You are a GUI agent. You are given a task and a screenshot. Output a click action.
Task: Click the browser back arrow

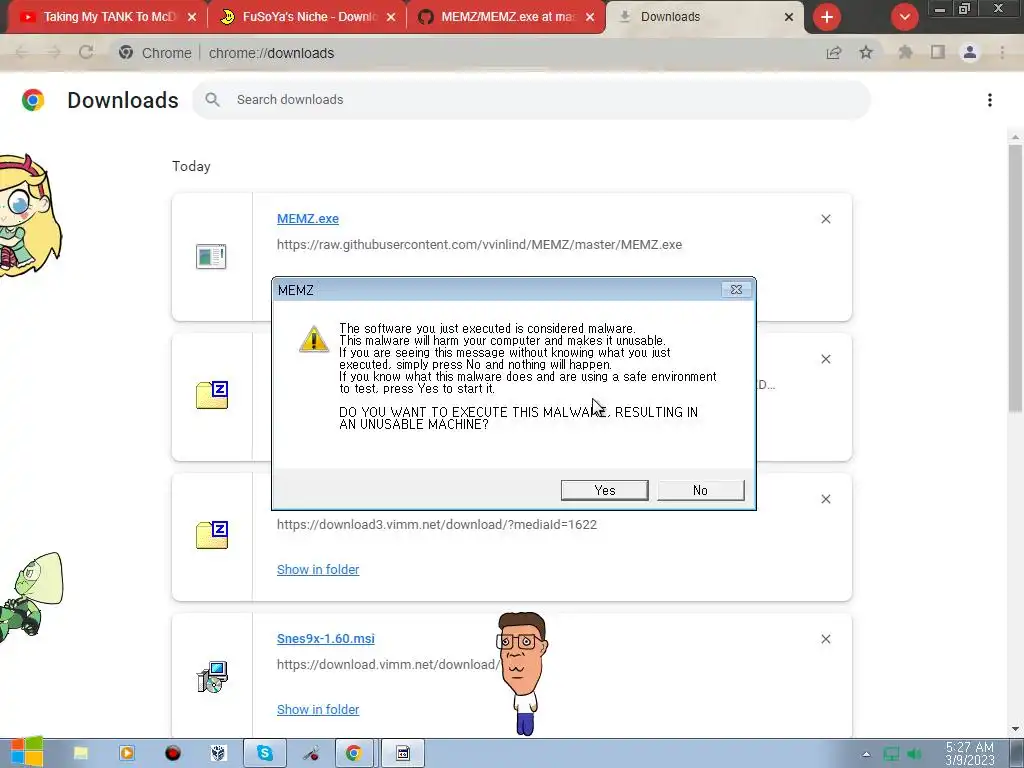click(x=22, y=52)
